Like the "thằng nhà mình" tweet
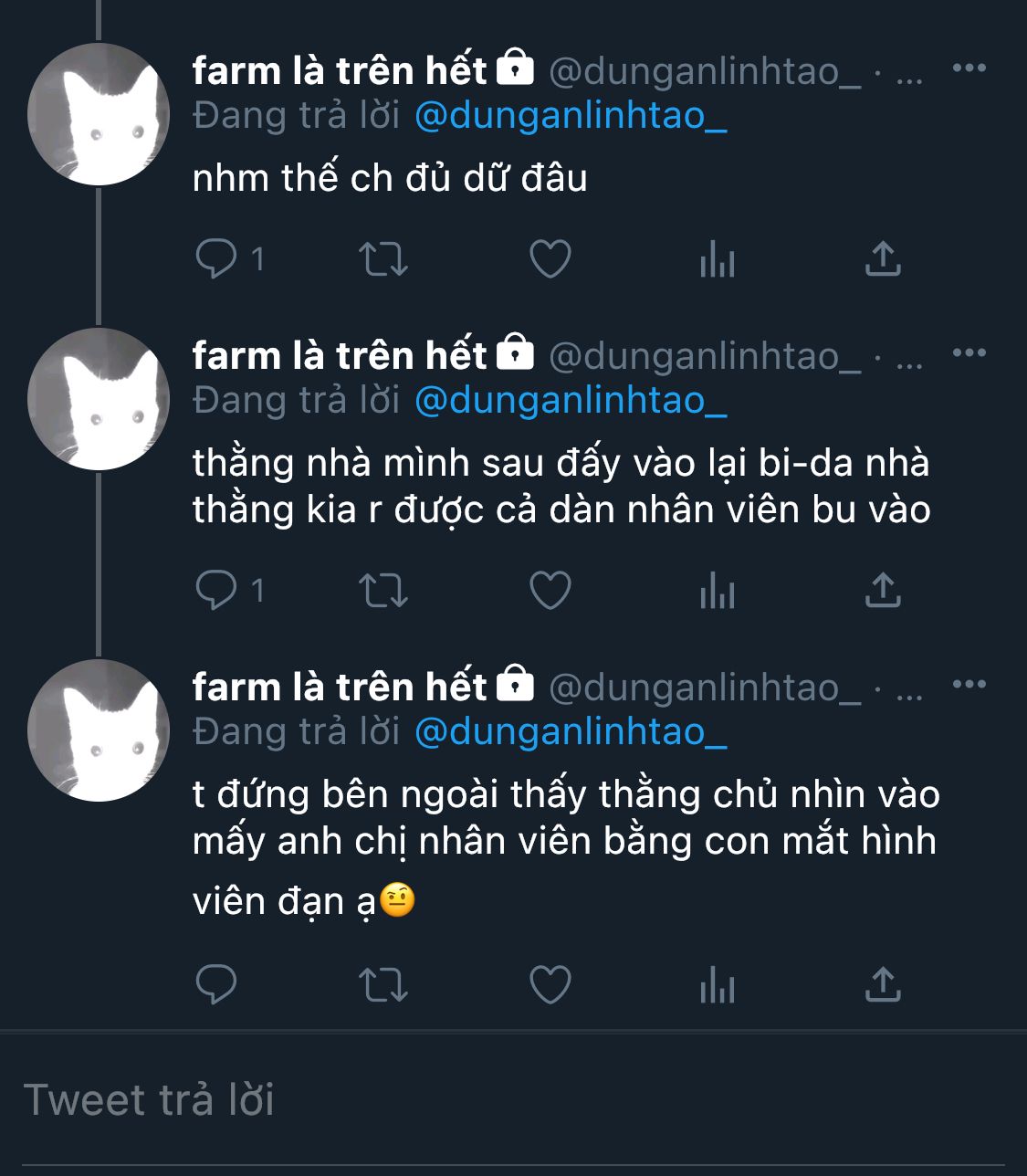The image size is (1027, 1176). 550,591
